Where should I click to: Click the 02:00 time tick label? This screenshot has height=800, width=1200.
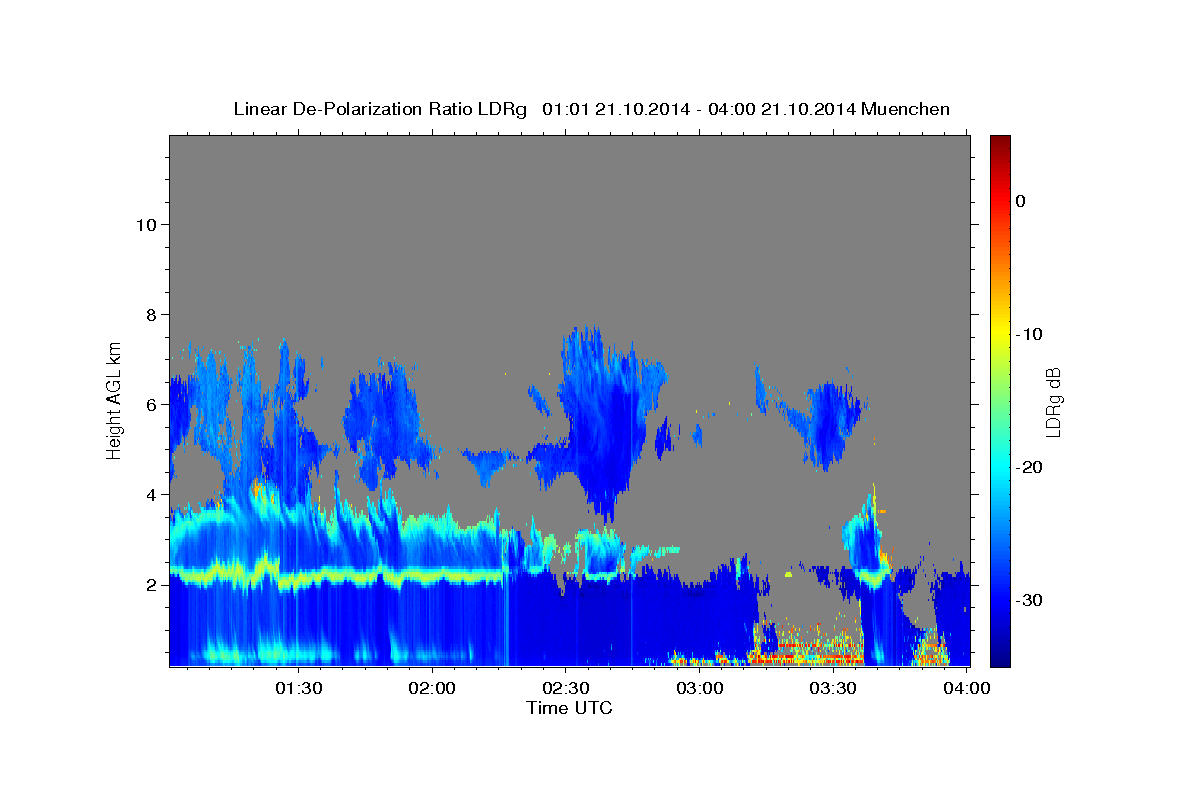[x=432, y=688]
